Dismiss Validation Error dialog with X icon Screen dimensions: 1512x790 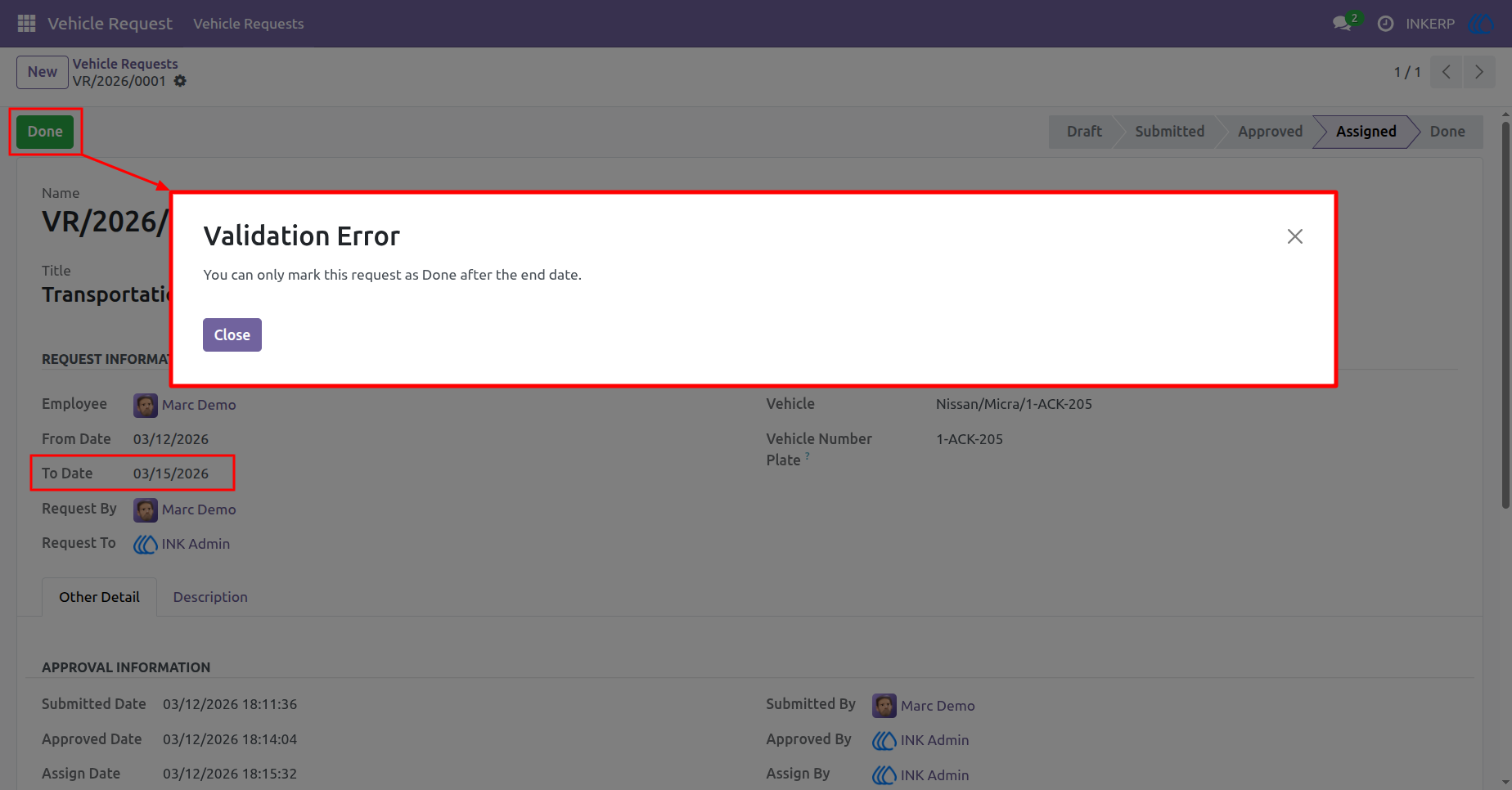click(x=1294, y=236)
